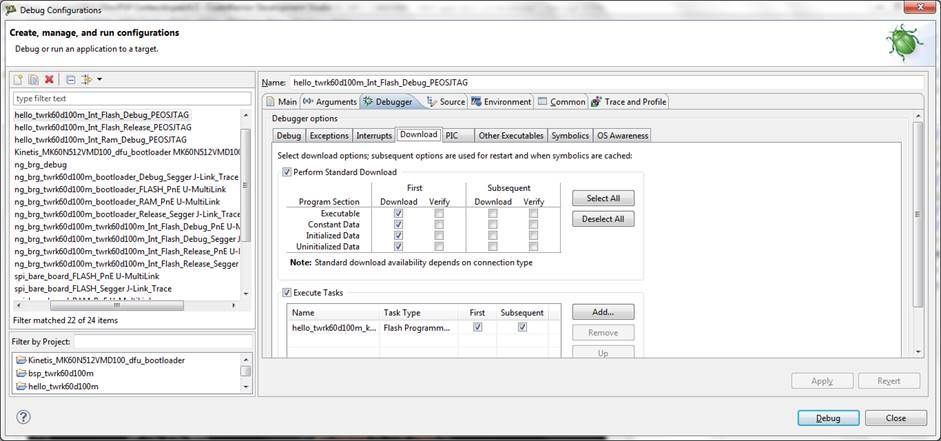
Task: Select hello_twrk60d100m_Int_Ram_Debug_PEOSJTAG configuration
Action: click(x=100, y=140)
